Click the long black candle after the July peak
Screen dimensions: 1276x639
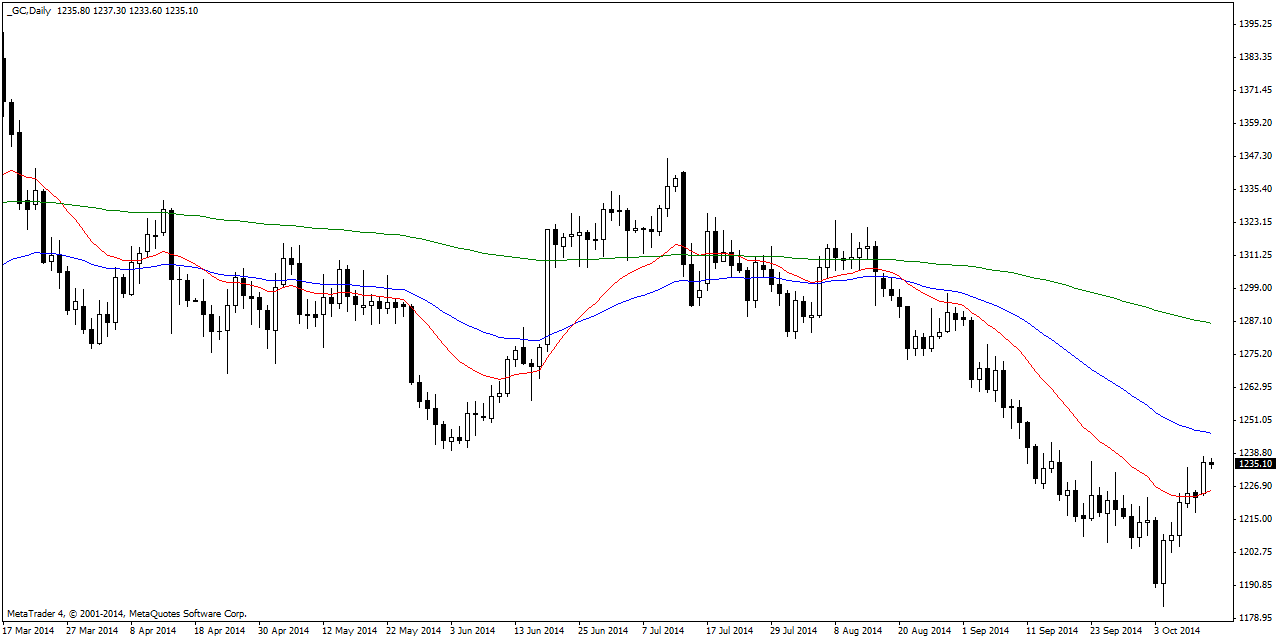684,220
